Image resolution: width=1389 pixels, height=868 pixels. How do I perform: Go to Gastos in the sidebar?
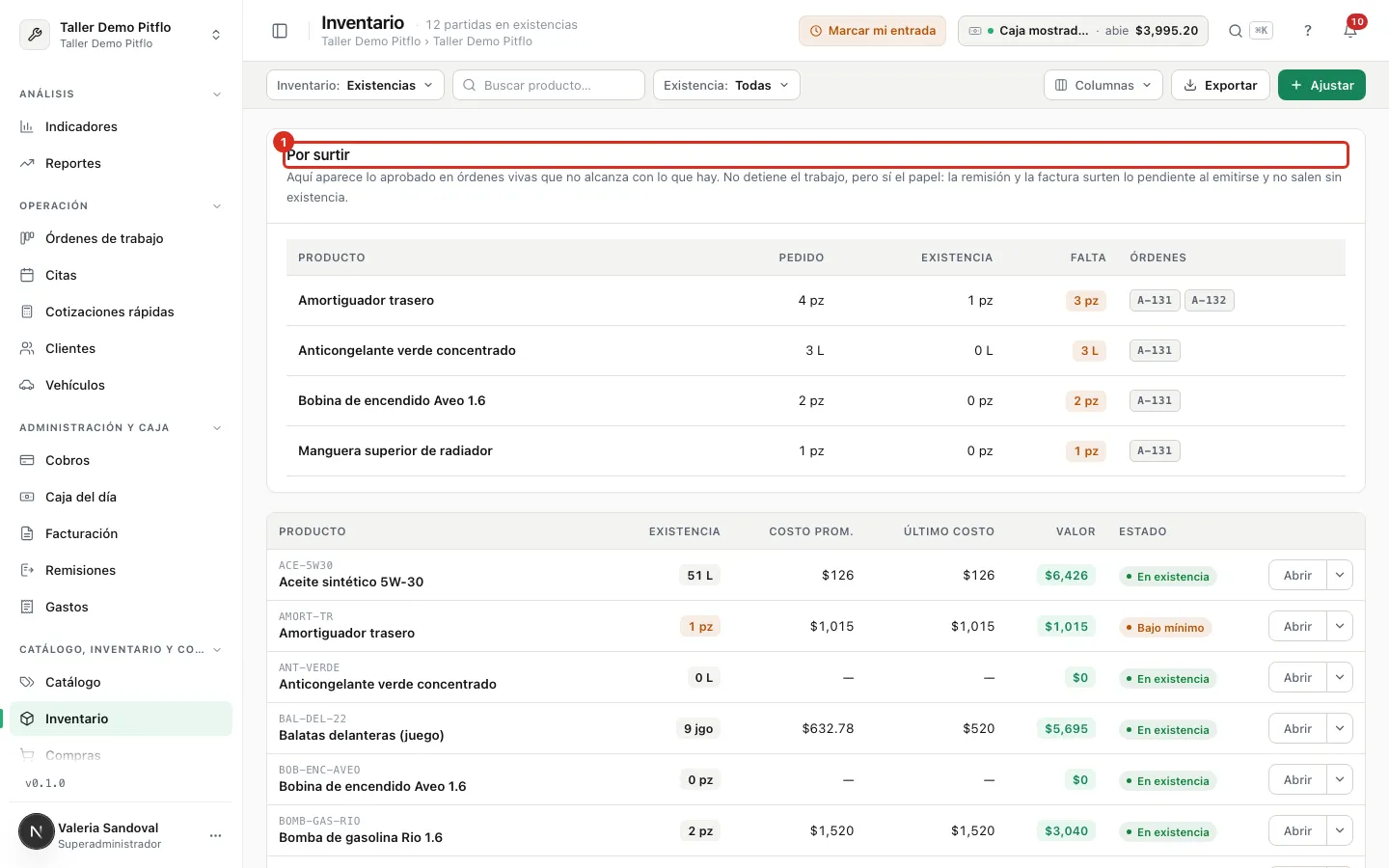point(121,607)
